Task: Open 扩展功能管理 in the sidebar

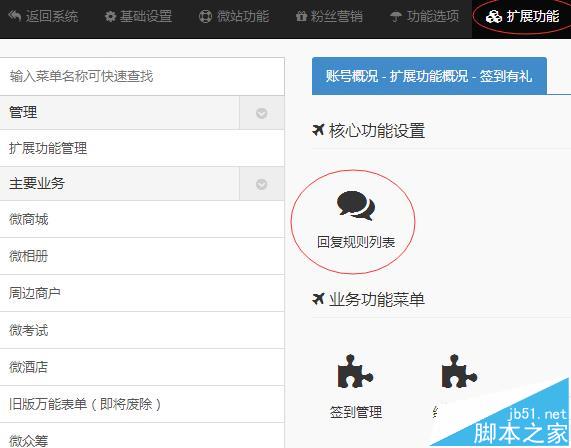Action: coord(142,148)
